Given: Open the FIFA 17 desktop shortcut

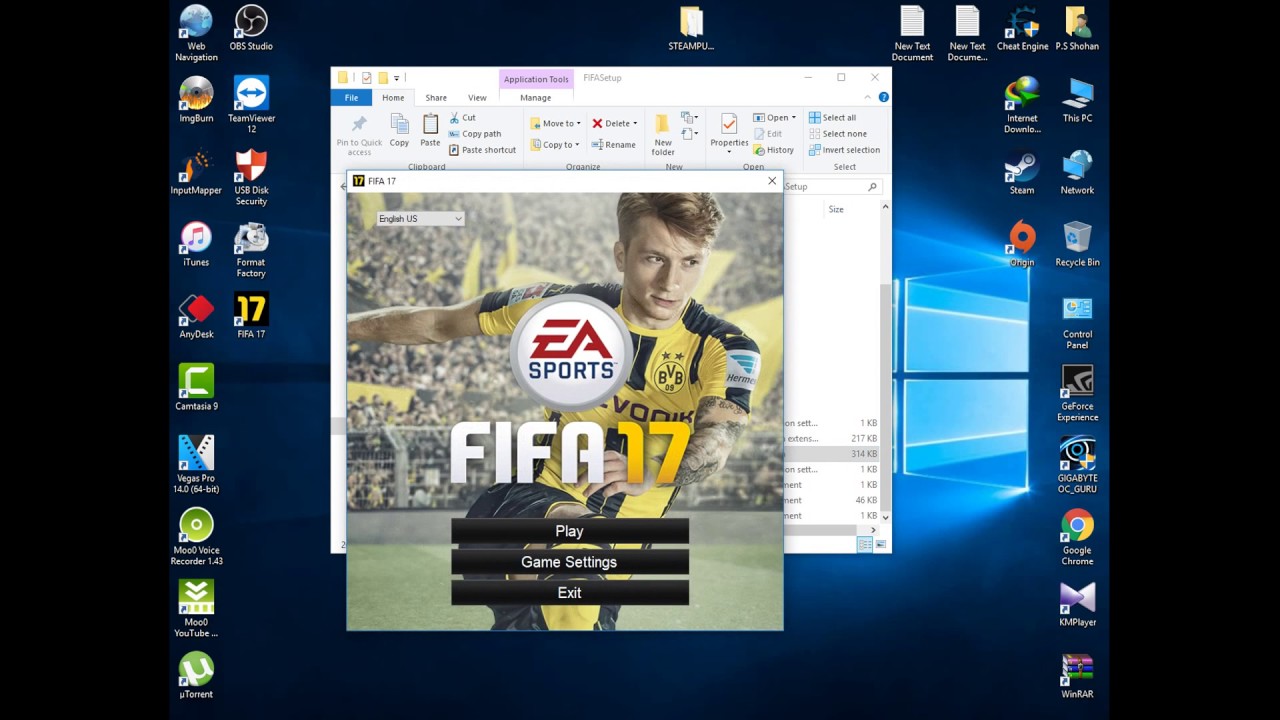Looking at the screenshot, I should [251, 316].
